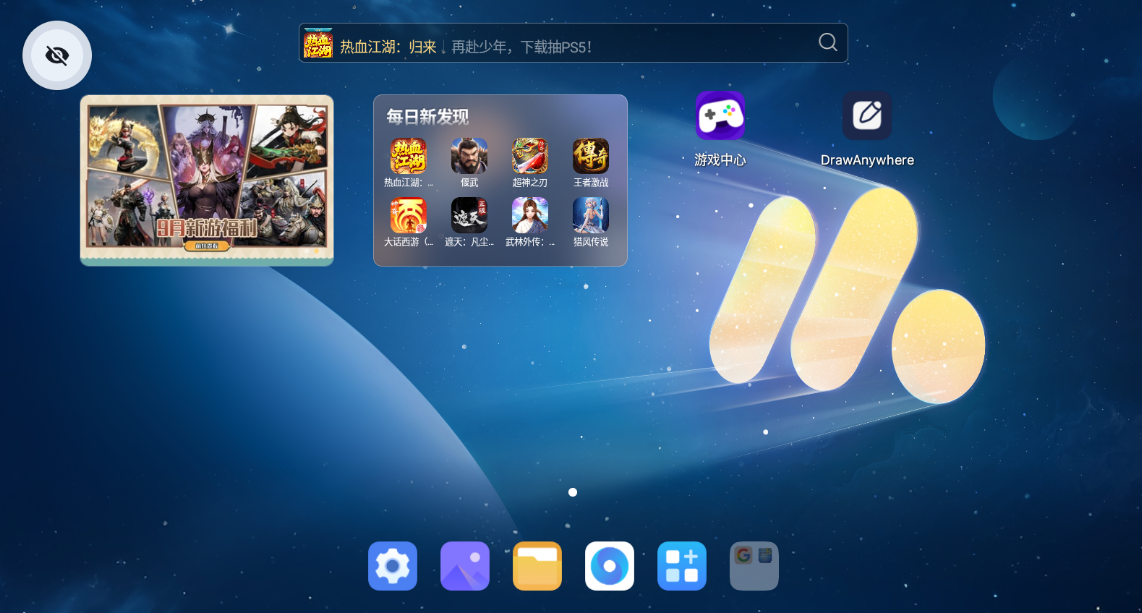Viewport: 1142px width, 613px height.
Task: Launch the browser from the dock
Action: [609, 565]
